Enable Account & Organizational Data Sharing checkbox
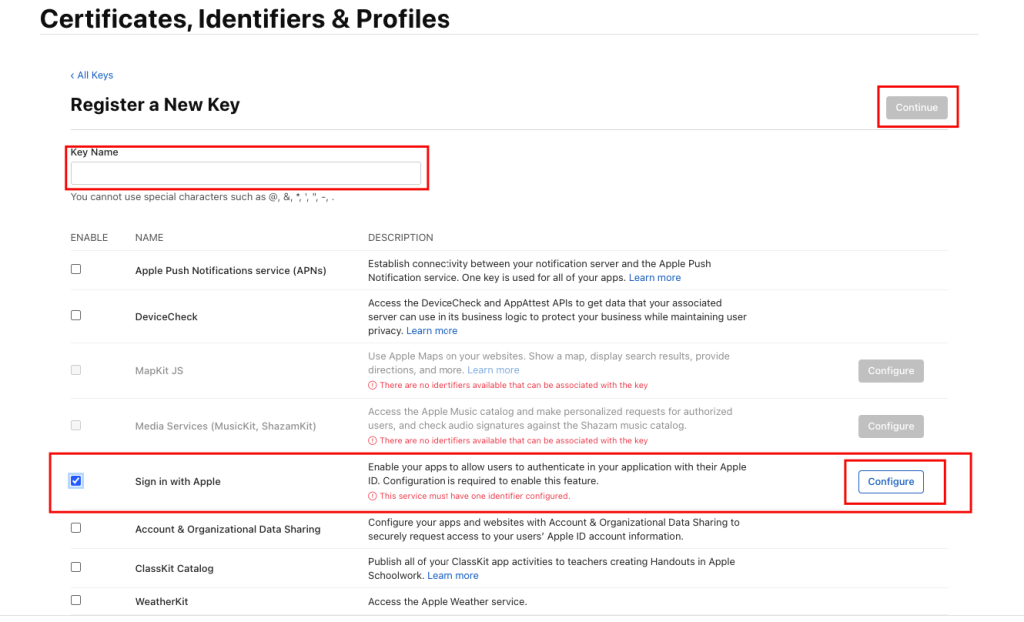 (76, 528)
